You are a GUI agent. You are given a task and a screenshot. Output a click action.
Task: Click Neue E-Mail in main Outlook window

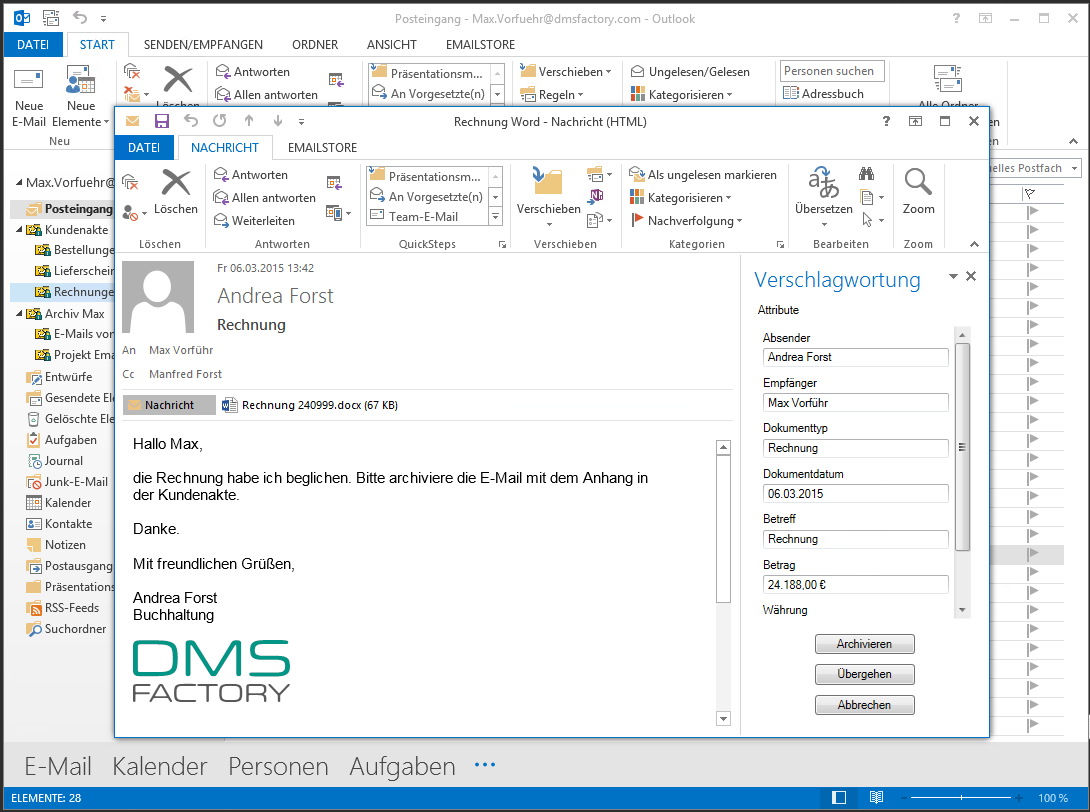click(29, 97)
